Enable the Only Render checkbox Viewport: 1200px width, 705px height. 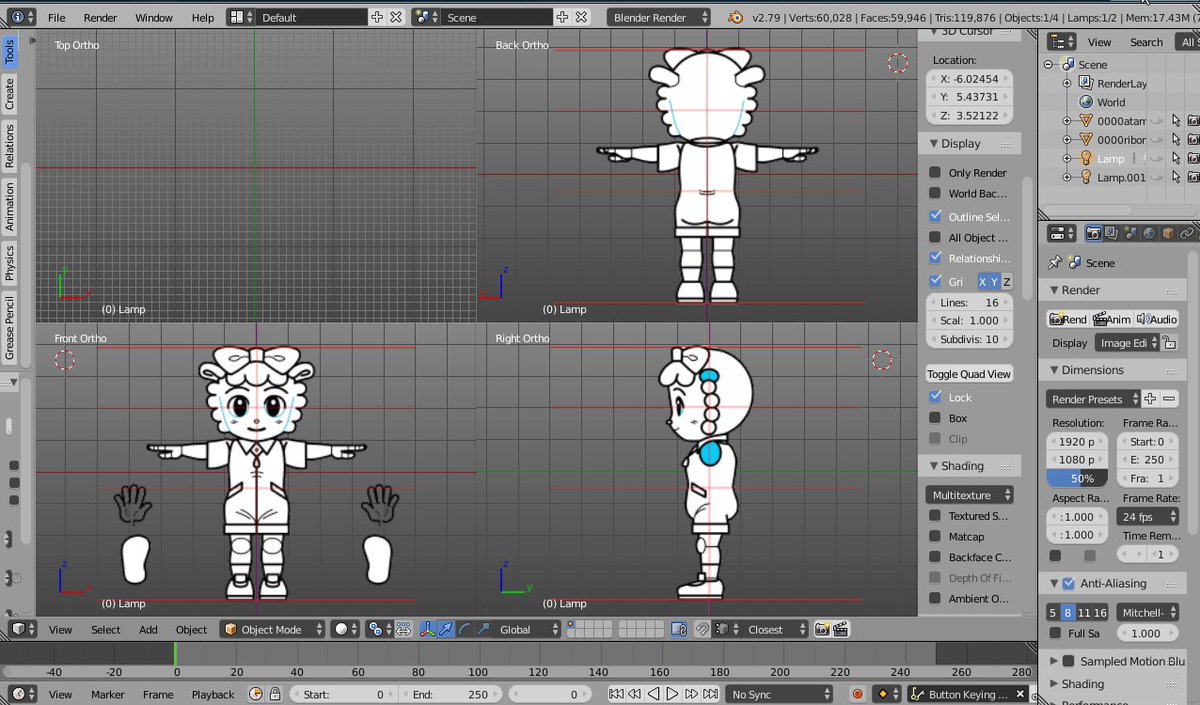pyautogui.click(x=935, y=172)
